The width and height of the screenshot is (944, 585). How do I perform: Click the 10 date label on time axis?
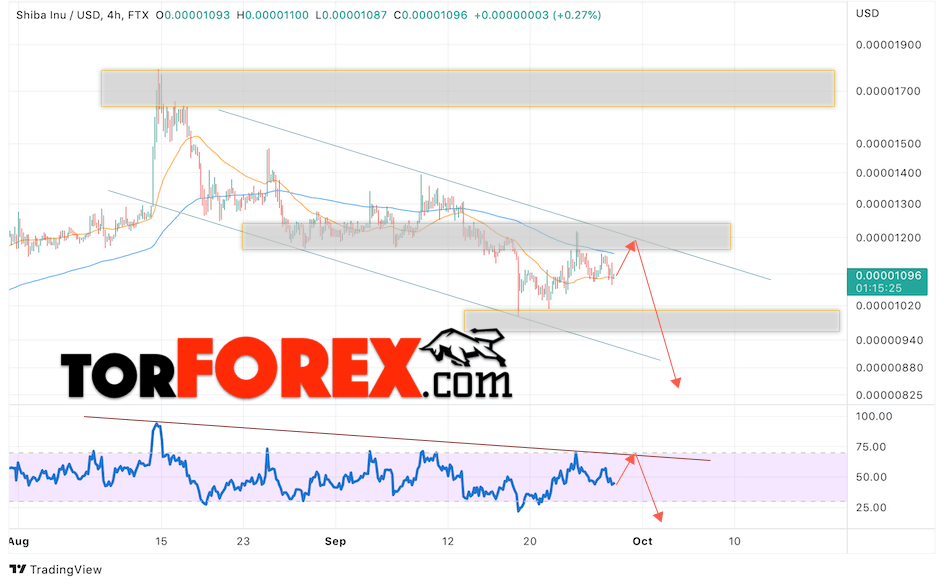[734, 542]
